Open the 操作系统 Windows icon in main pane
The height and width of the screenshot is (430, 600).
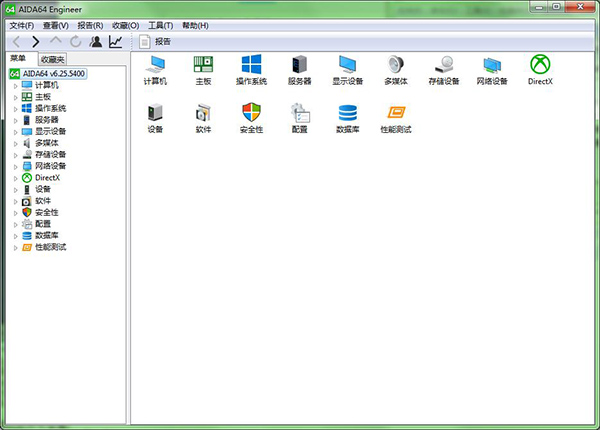[251, 70]
